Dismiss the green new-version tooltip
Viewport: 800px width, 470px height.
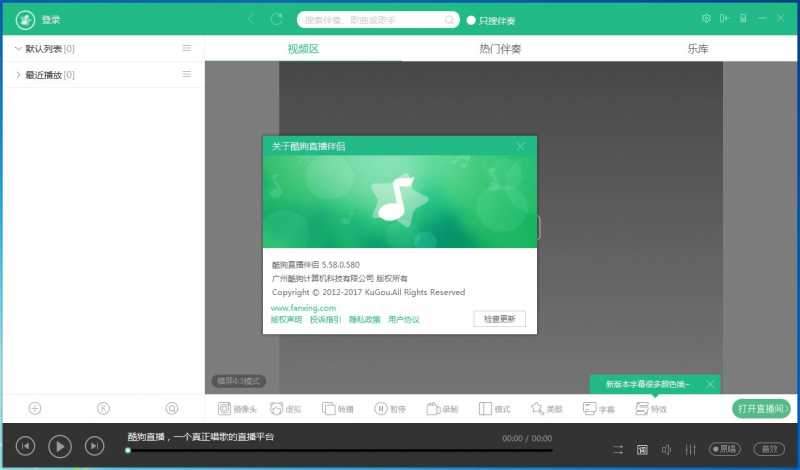tap(710, 384)
